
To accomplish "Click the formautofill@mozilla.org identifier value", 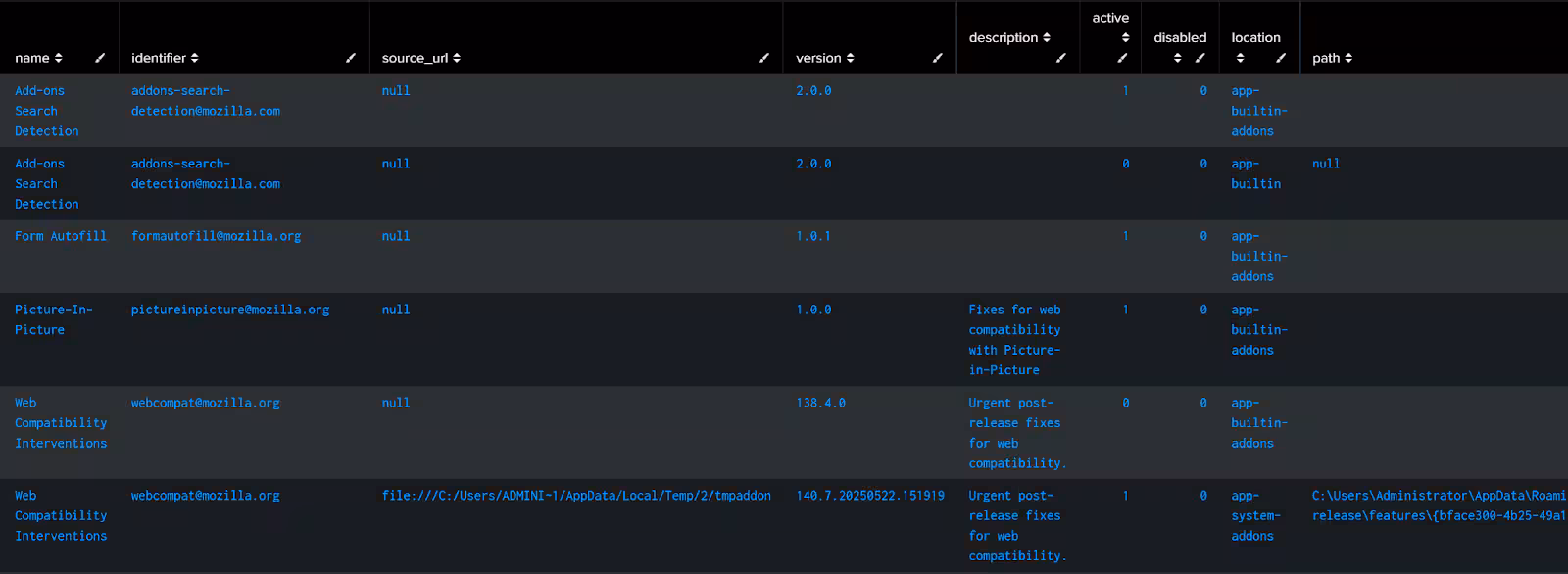I will 216,236.
